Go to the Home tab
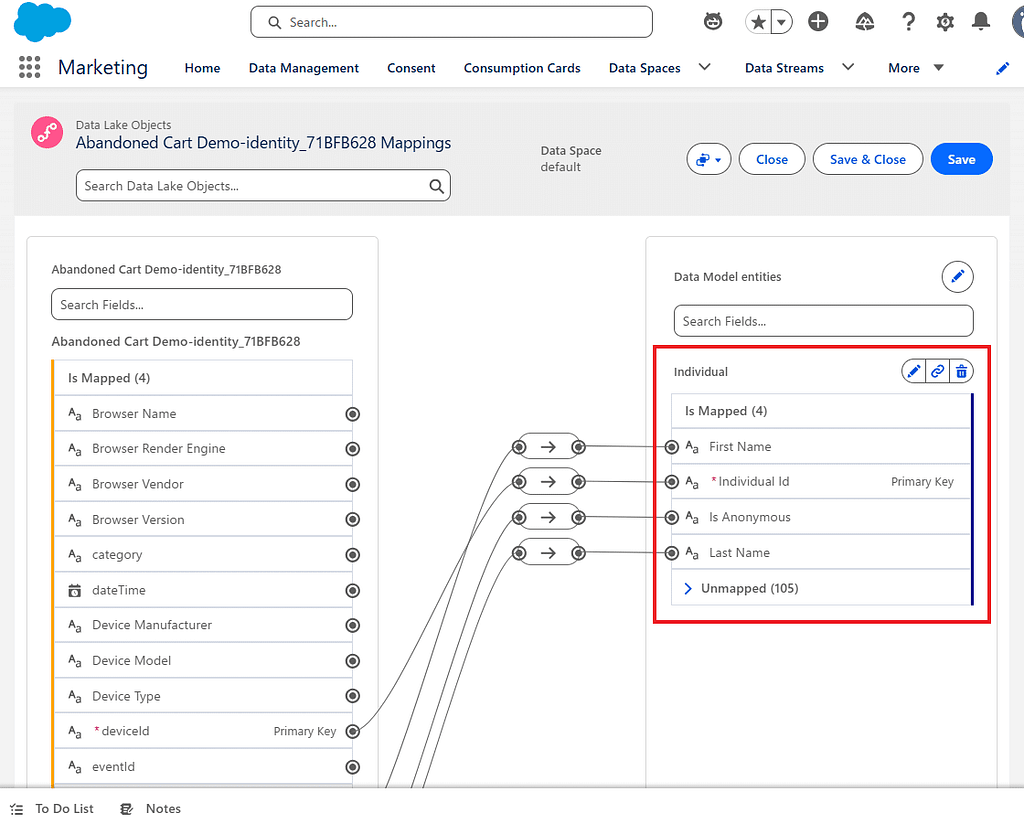Viewport: 1024px width, 826px height. coord(202,68)
